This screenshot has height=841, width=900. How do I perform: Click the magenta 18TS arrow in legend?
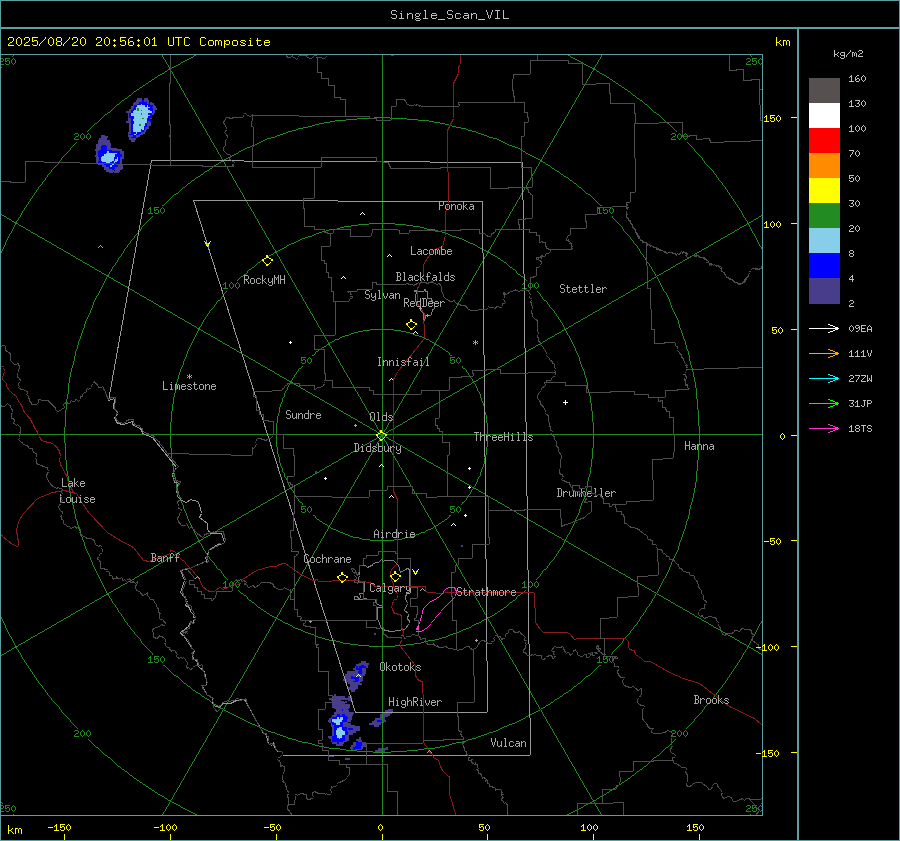tap(824, 428)
